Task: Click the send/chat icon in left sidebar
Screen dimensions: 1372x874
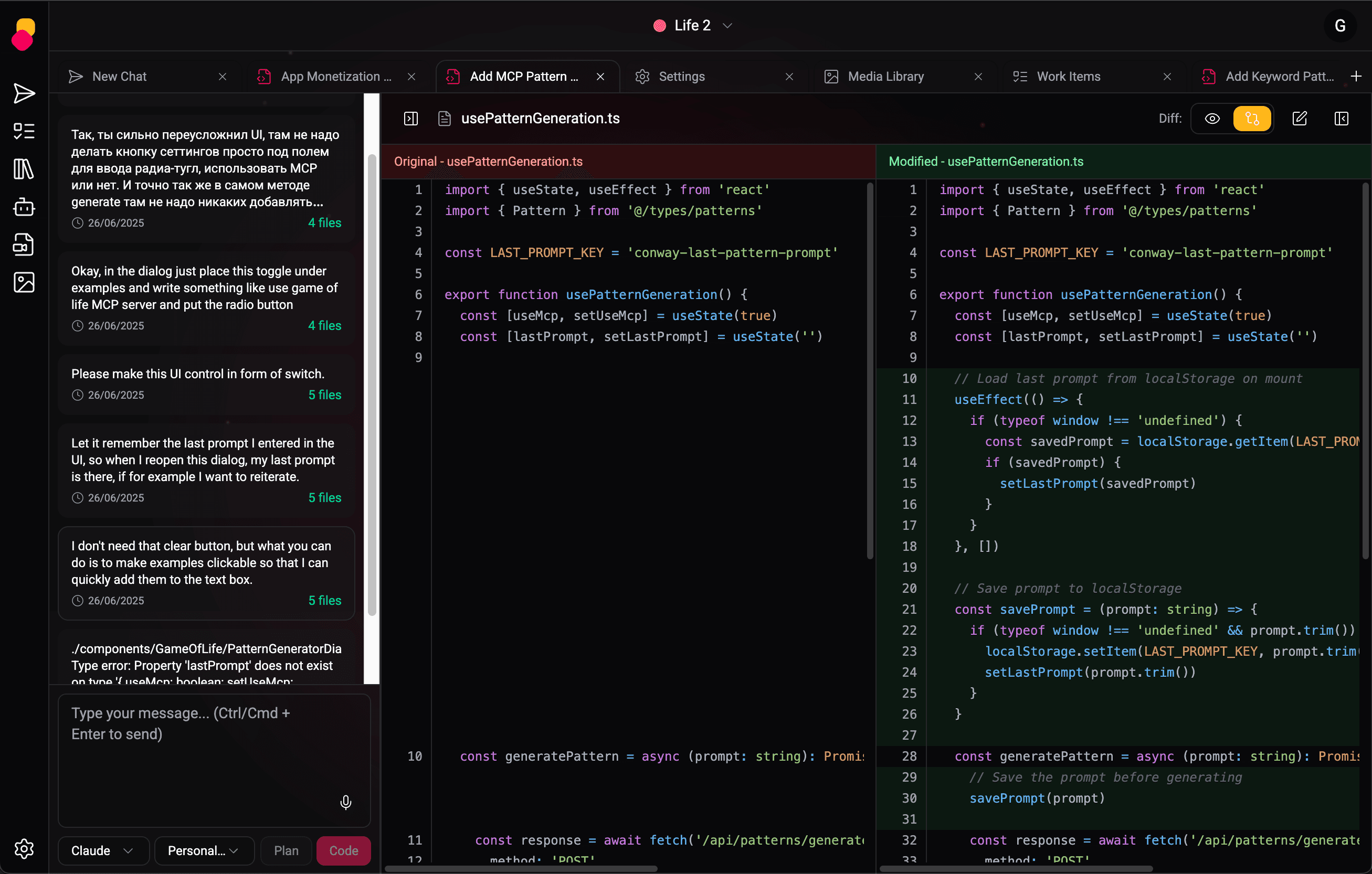Action: (24, 93)
